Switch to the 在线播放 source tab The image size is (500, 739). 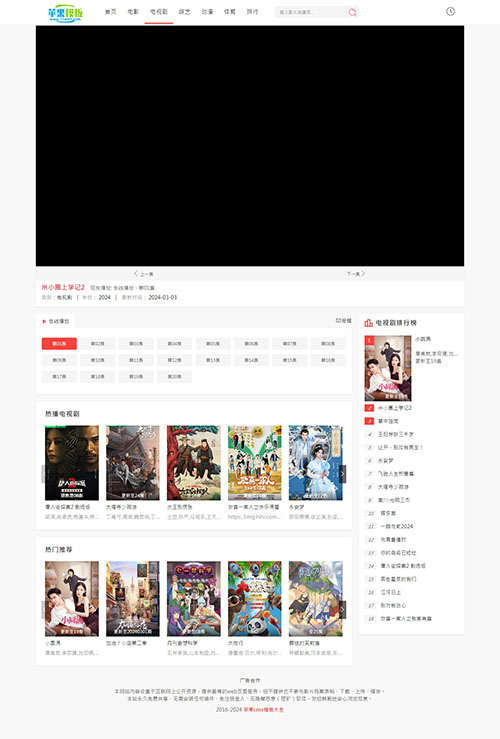tap(56, 321)
